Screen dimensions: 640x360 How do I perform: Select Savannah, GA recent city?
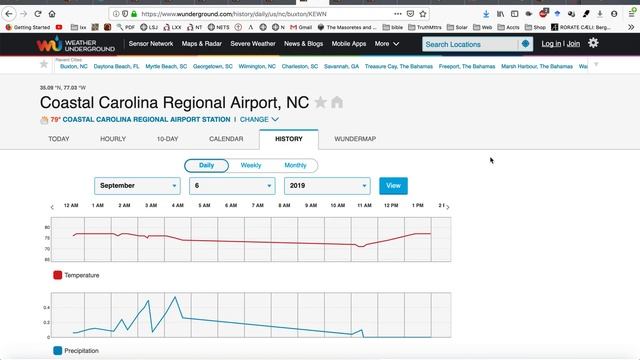point(341,66)
